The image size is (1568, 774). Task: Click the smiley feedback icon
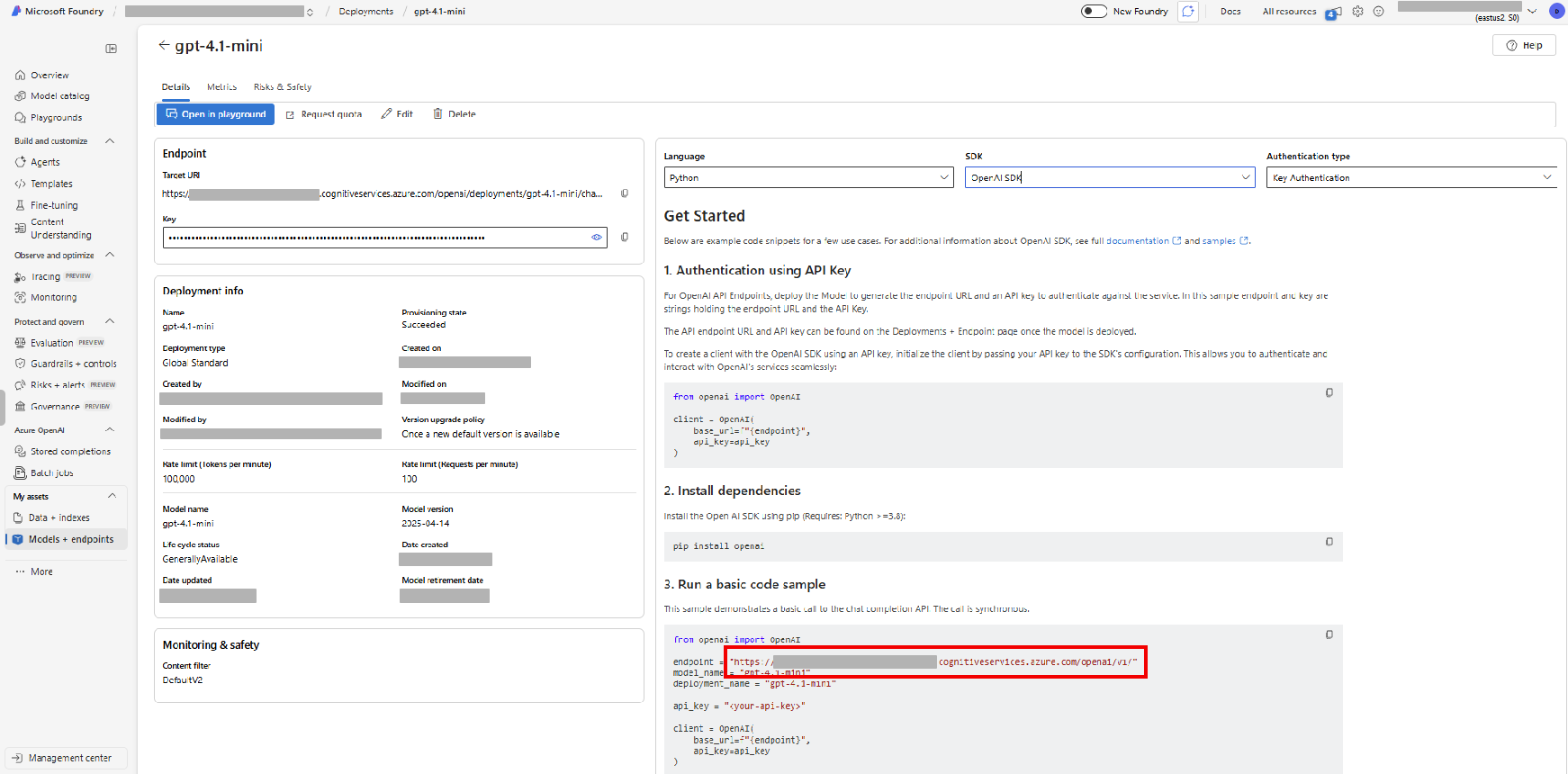(1378, 12)
